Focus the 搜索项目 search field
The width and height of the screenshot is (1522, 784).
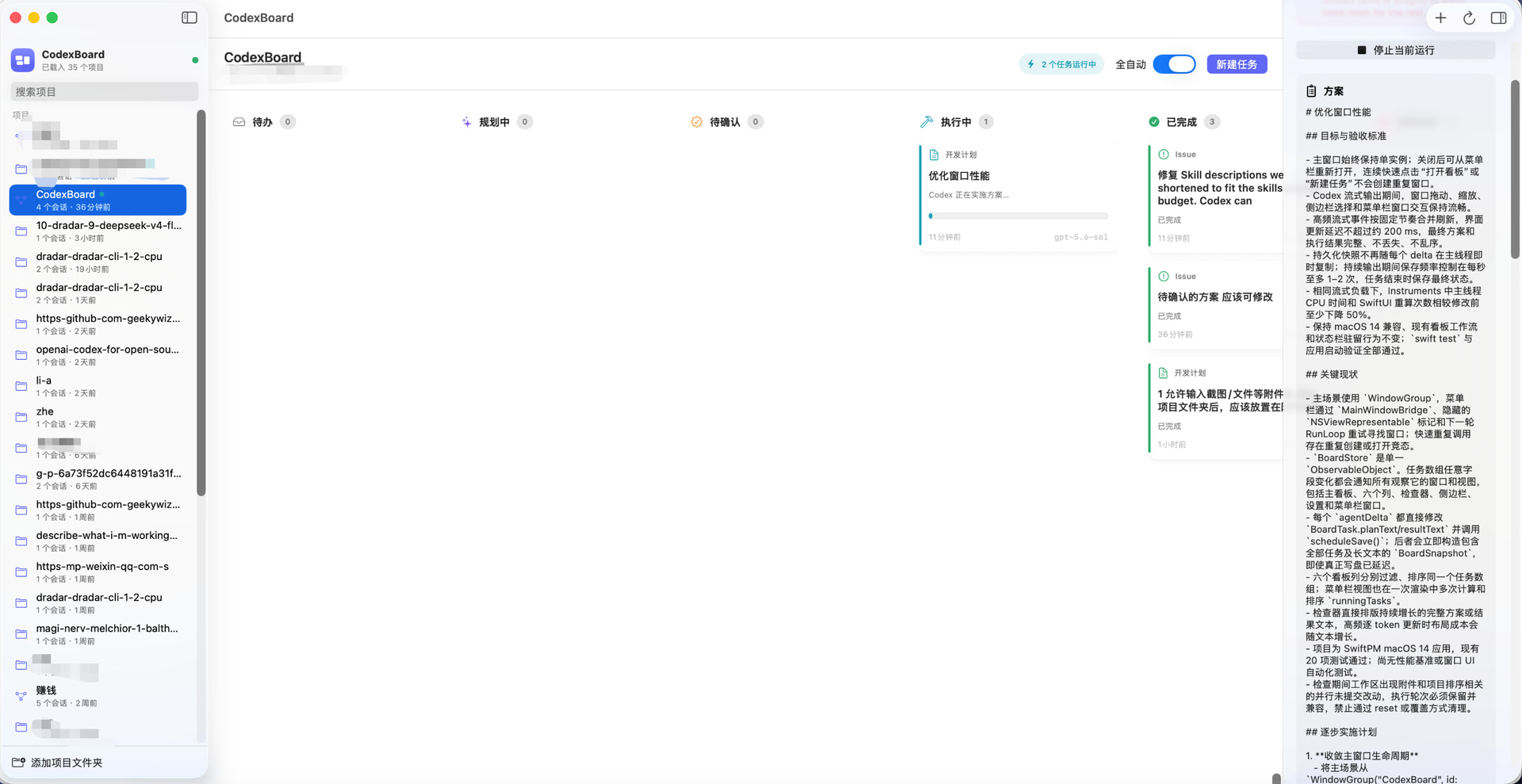104,92
